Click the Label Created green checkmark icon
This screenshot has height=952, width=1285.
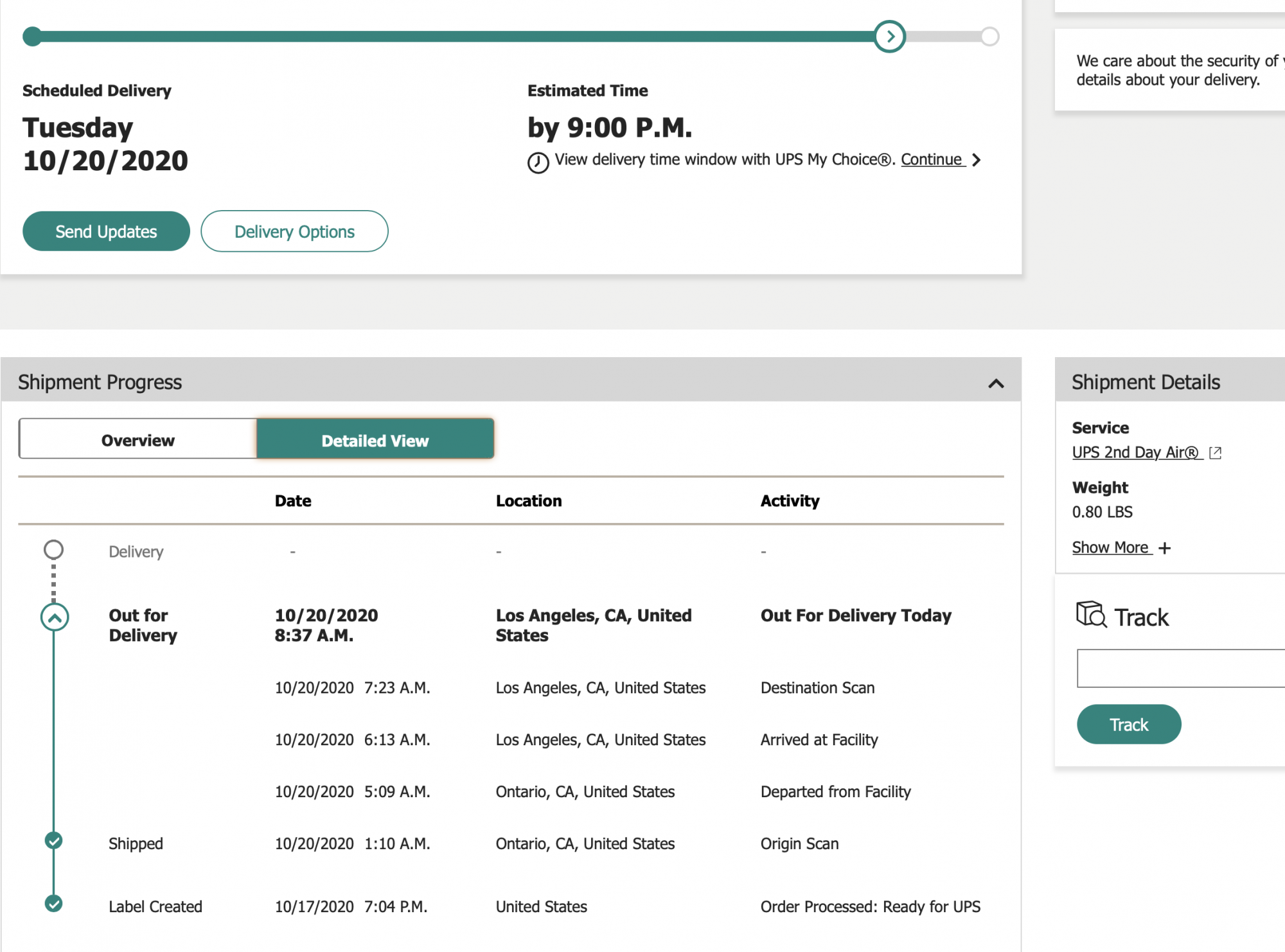click(x=54, y=903)
